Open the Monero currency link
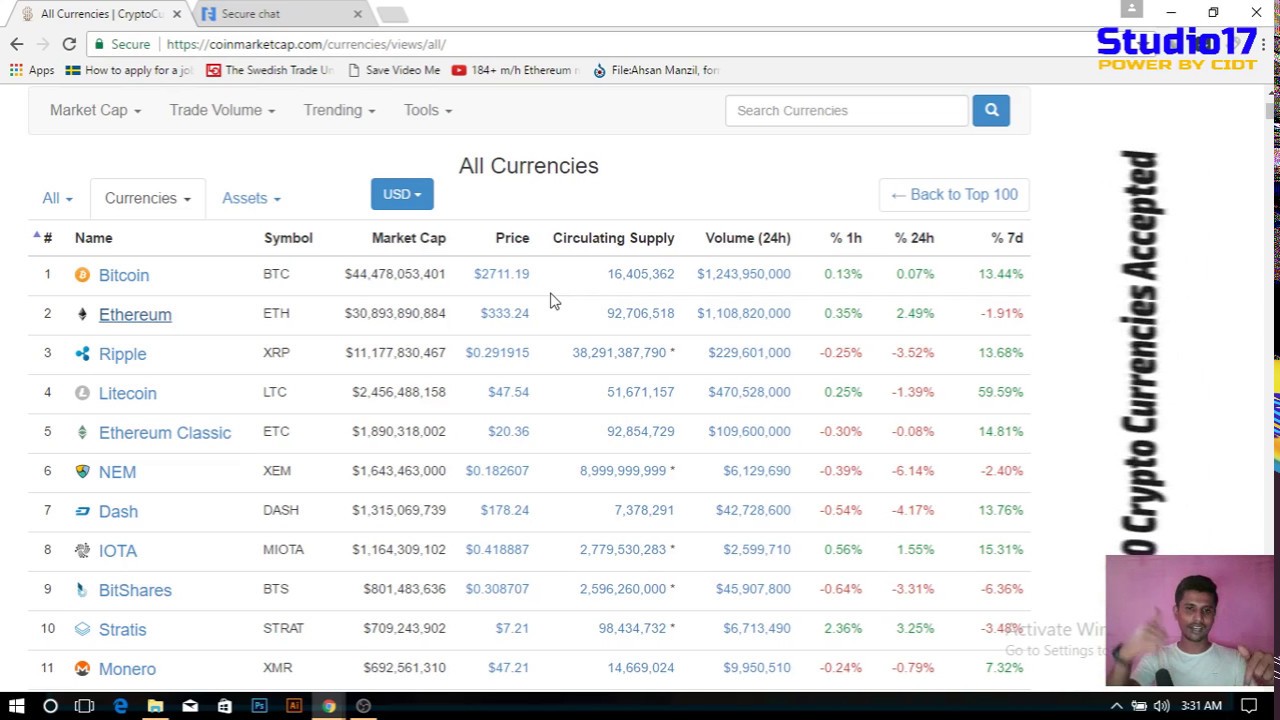 (x=127, y=668)
